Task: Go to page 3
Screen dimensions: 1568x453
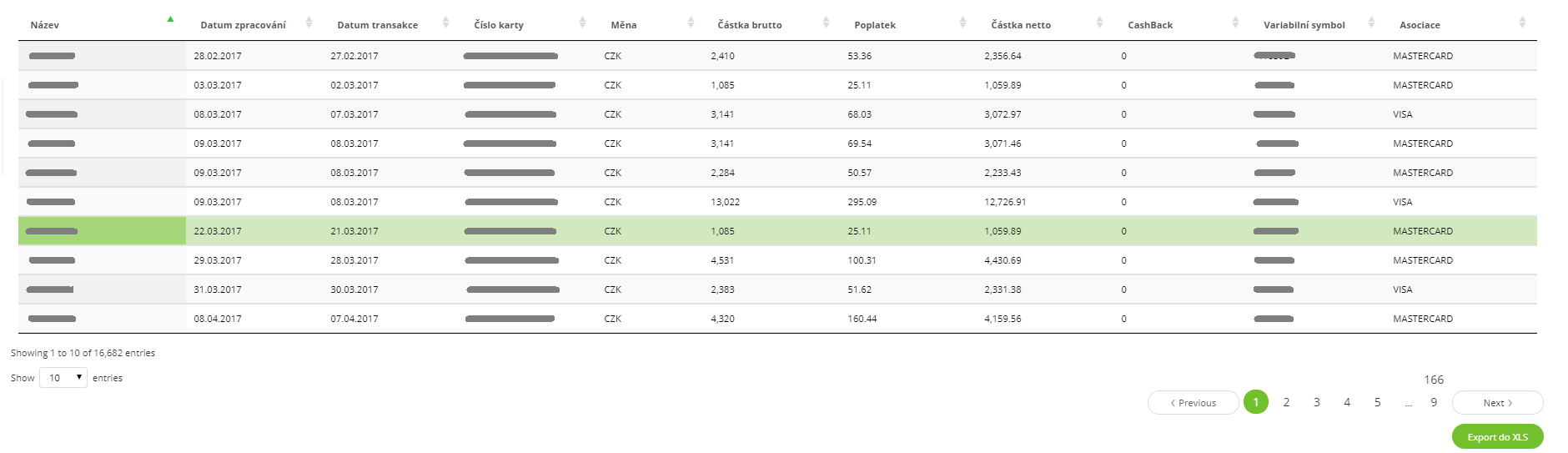Action: (1316, 402)
